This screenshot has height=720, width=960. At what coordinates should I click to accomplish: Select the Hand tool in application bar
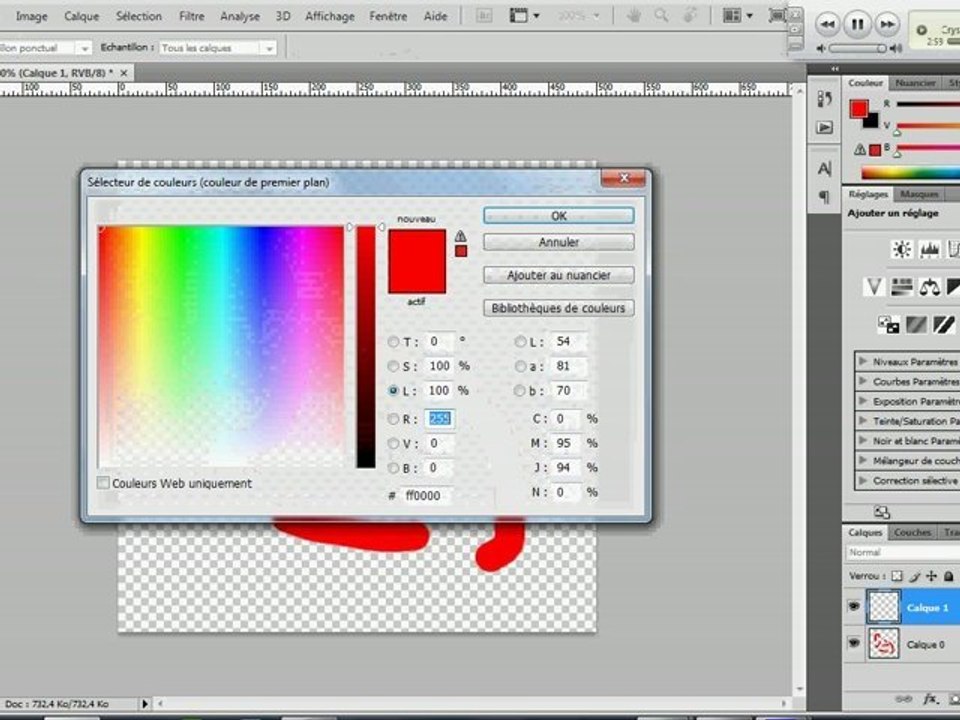[x=634, y=16]
